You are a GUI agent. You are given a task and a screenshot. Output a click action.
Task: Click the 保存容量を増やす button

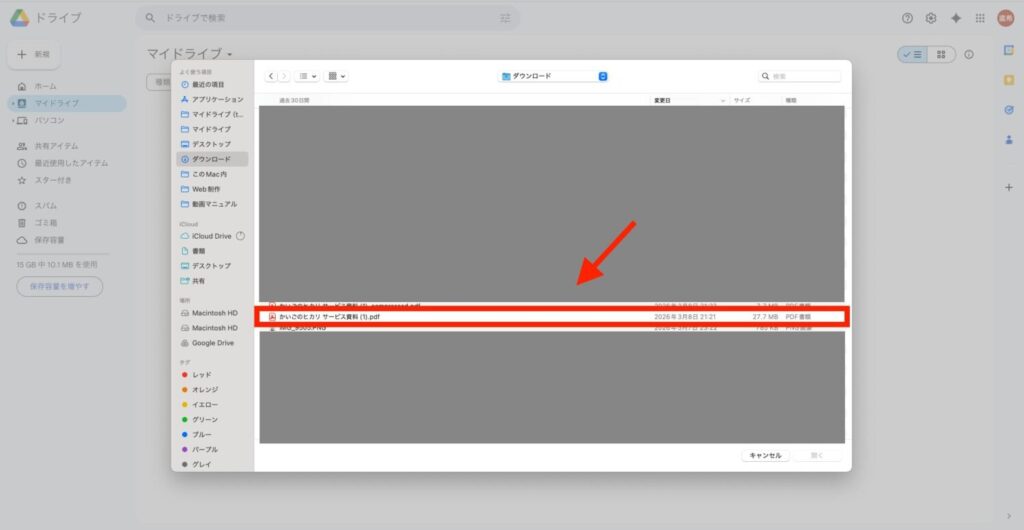(x=59, y=287)
